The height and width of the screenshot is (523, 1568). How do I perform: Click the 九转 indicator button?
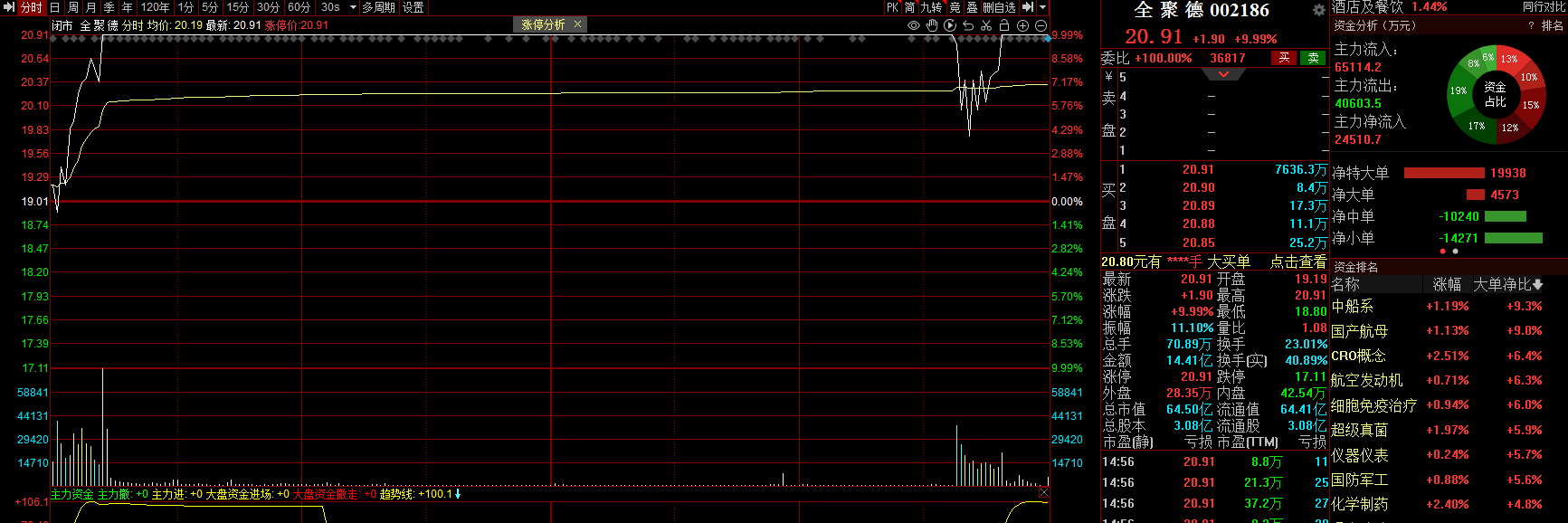pos(931,7)
